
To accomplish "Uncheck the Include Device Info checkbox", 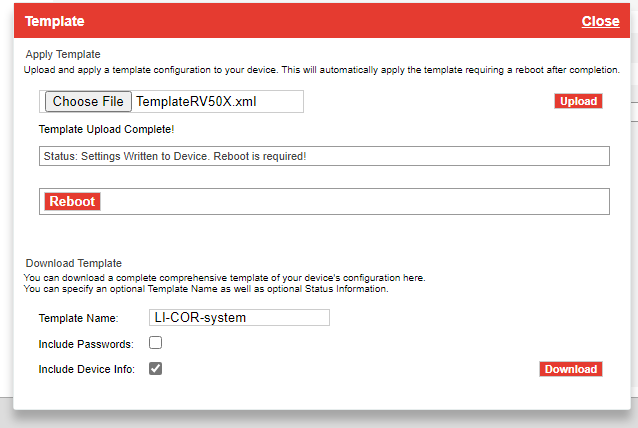I will 155,368.
